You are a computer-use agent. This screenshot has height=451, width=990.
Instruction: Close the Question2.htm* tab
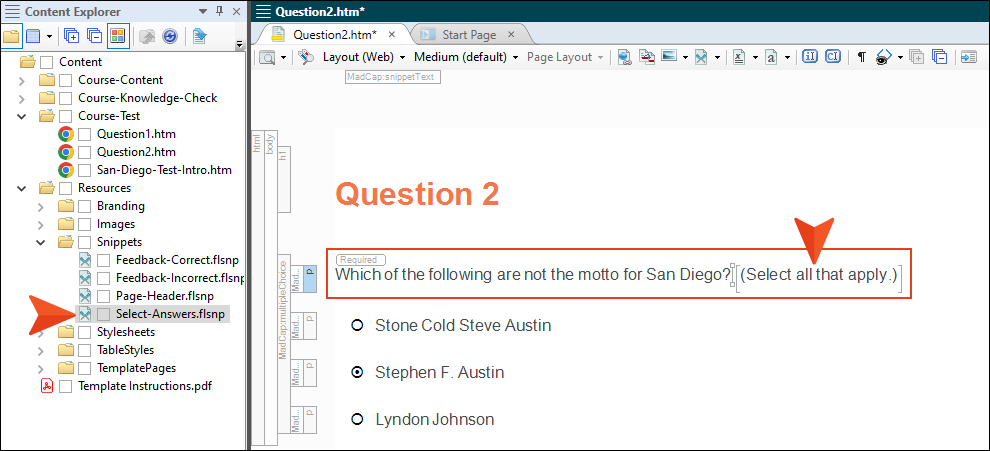coord(391,35)
